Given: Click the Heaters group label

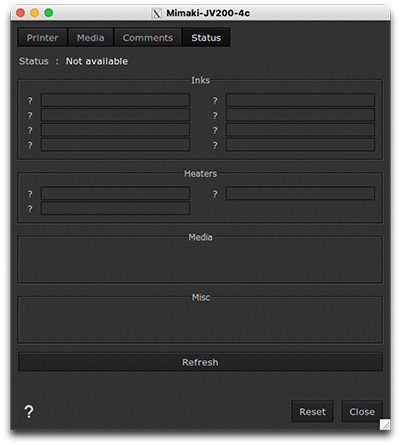Looking at the screenshot, I should pyautogui.click(x=200, y=174).
